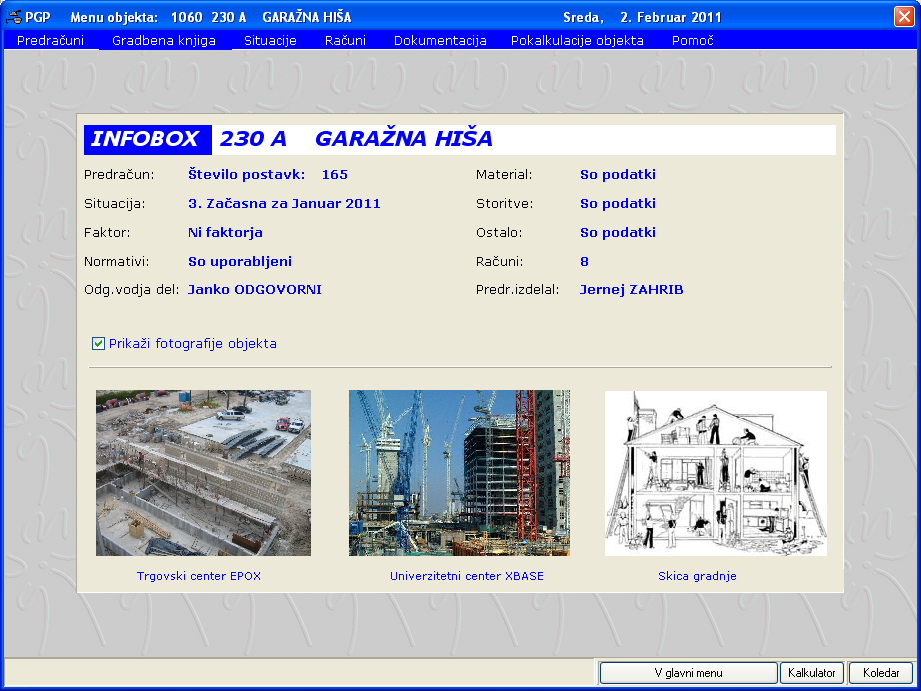Open the Gradbena knjiga menu
Viewport: 921px width, 691px height.
164,41
